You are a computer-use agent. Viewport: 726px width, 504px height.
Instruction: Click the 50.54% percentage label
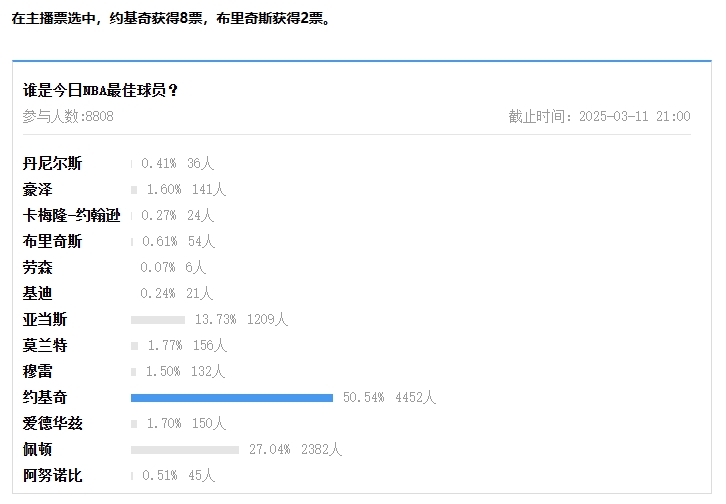point(364,398)
